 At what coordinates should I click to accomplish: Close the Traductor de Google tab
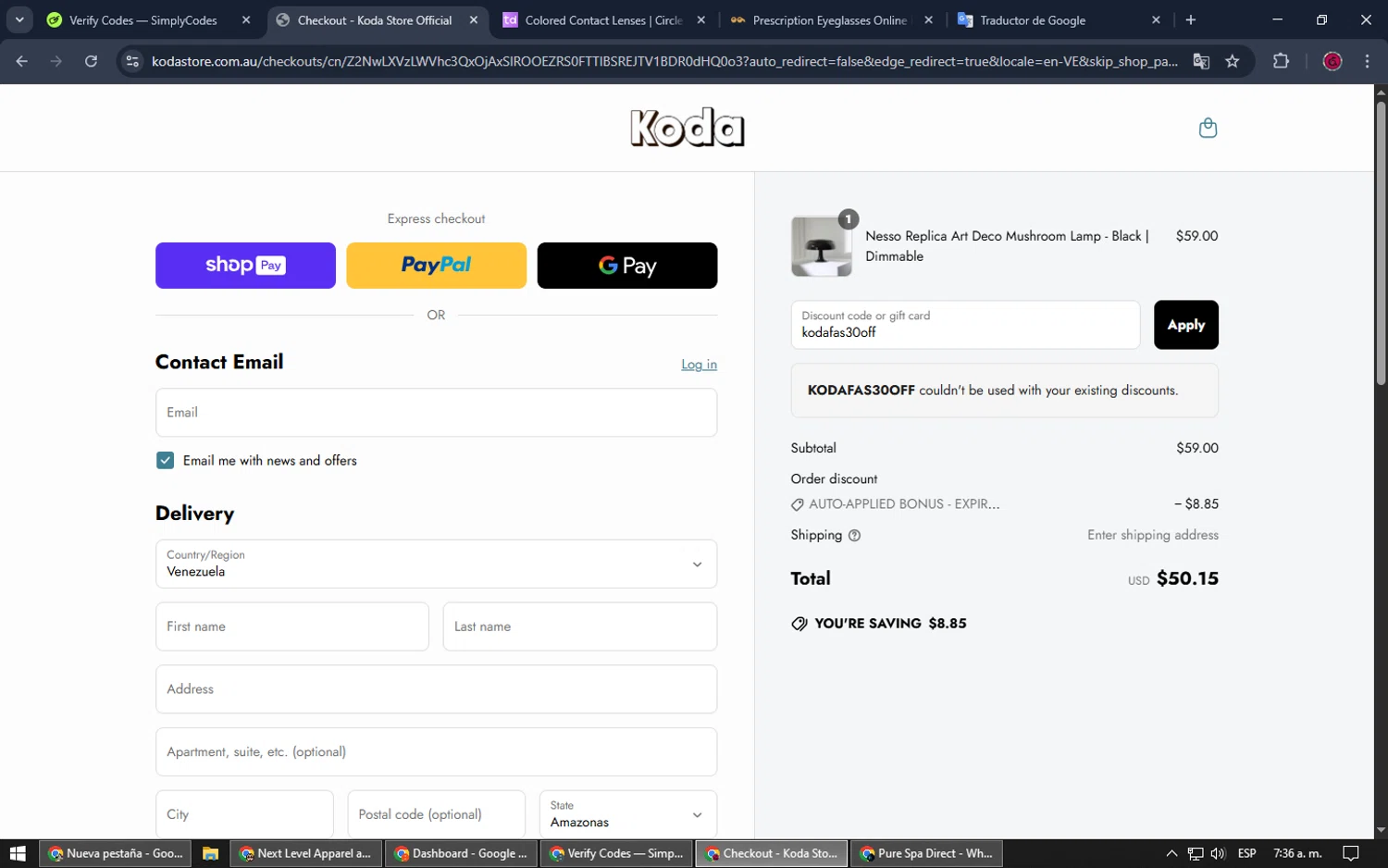coord(1156,19)
